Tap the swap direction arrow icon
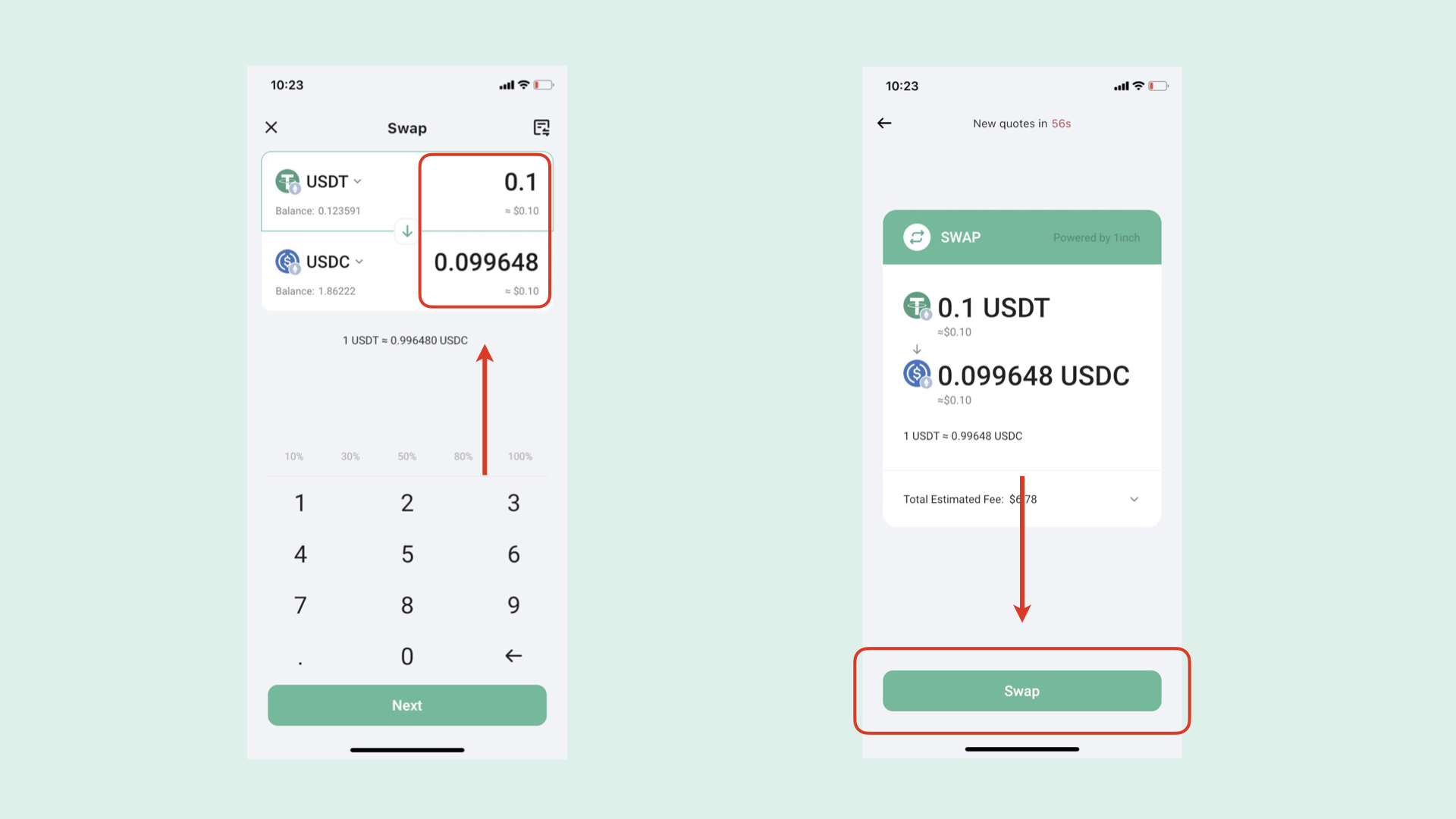The height and width of the screenshot is (819, 1456). 407,231
